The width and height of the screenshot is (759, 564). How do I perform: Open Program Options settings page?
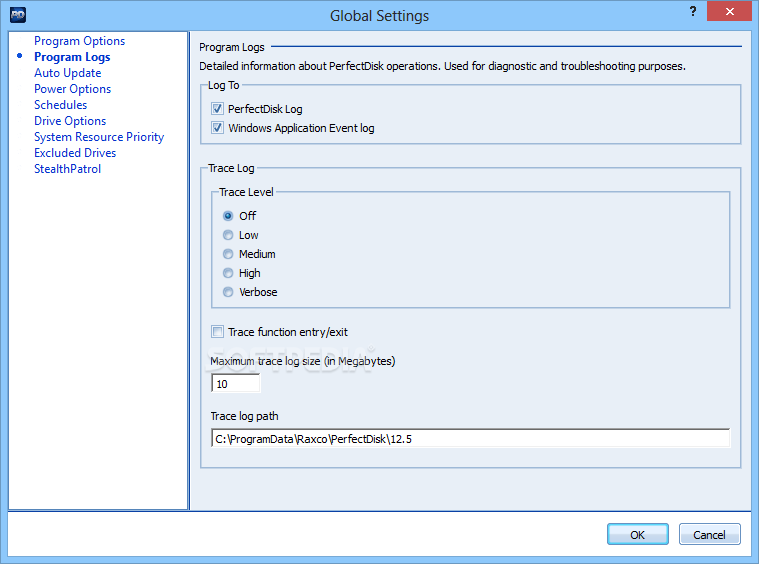pyautogui.click(x=79, y=41)
